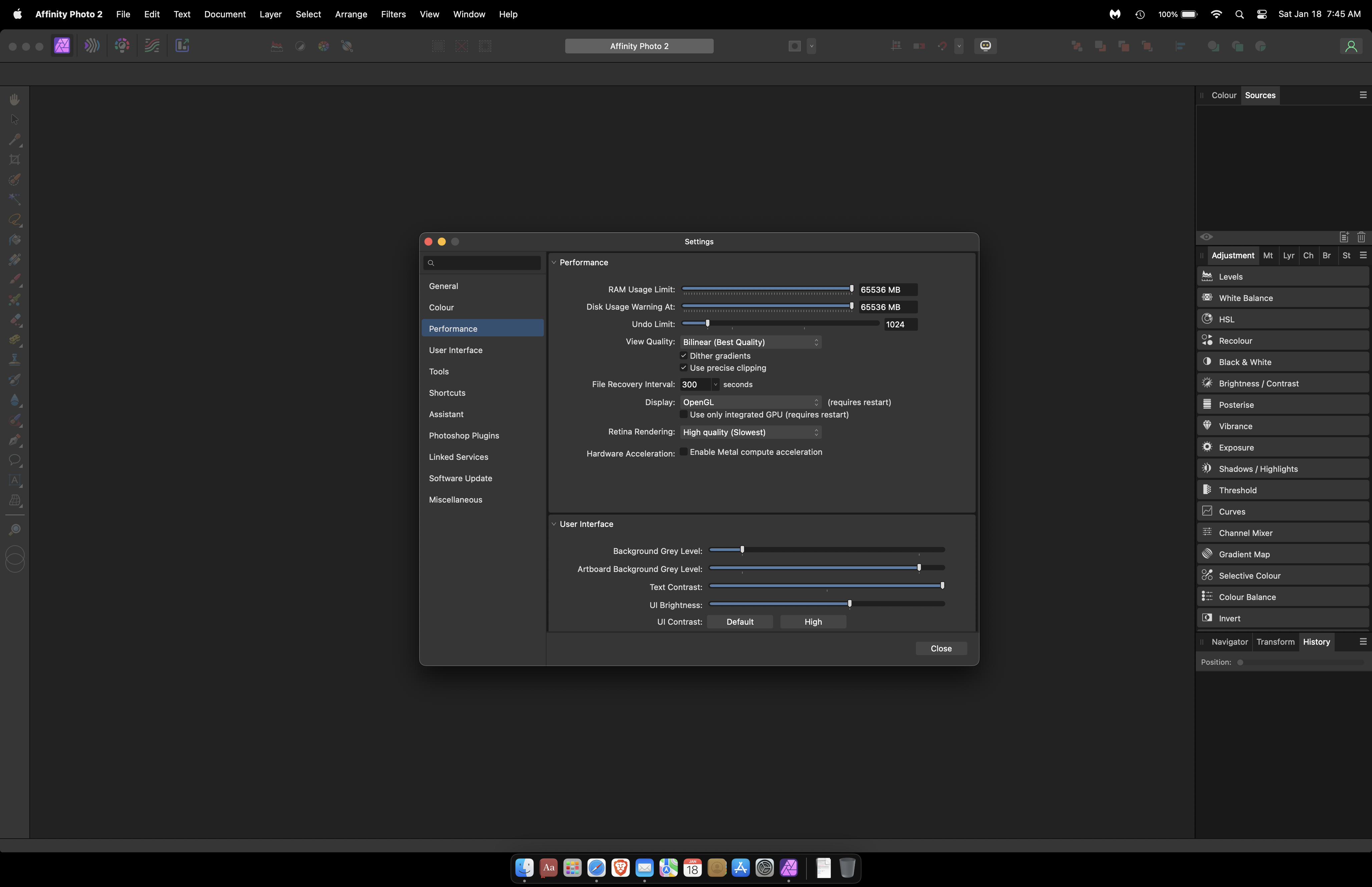Viewport: 1372px width, 887px height.
Task: Switch to the Transform tab
Action: click(x=1275, y=642)
